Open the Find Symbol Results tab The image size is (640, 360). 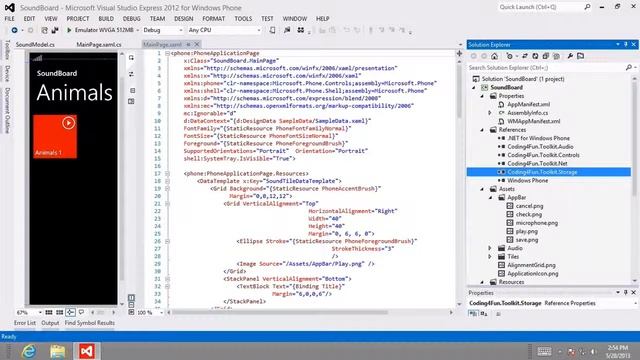point(89,322)
